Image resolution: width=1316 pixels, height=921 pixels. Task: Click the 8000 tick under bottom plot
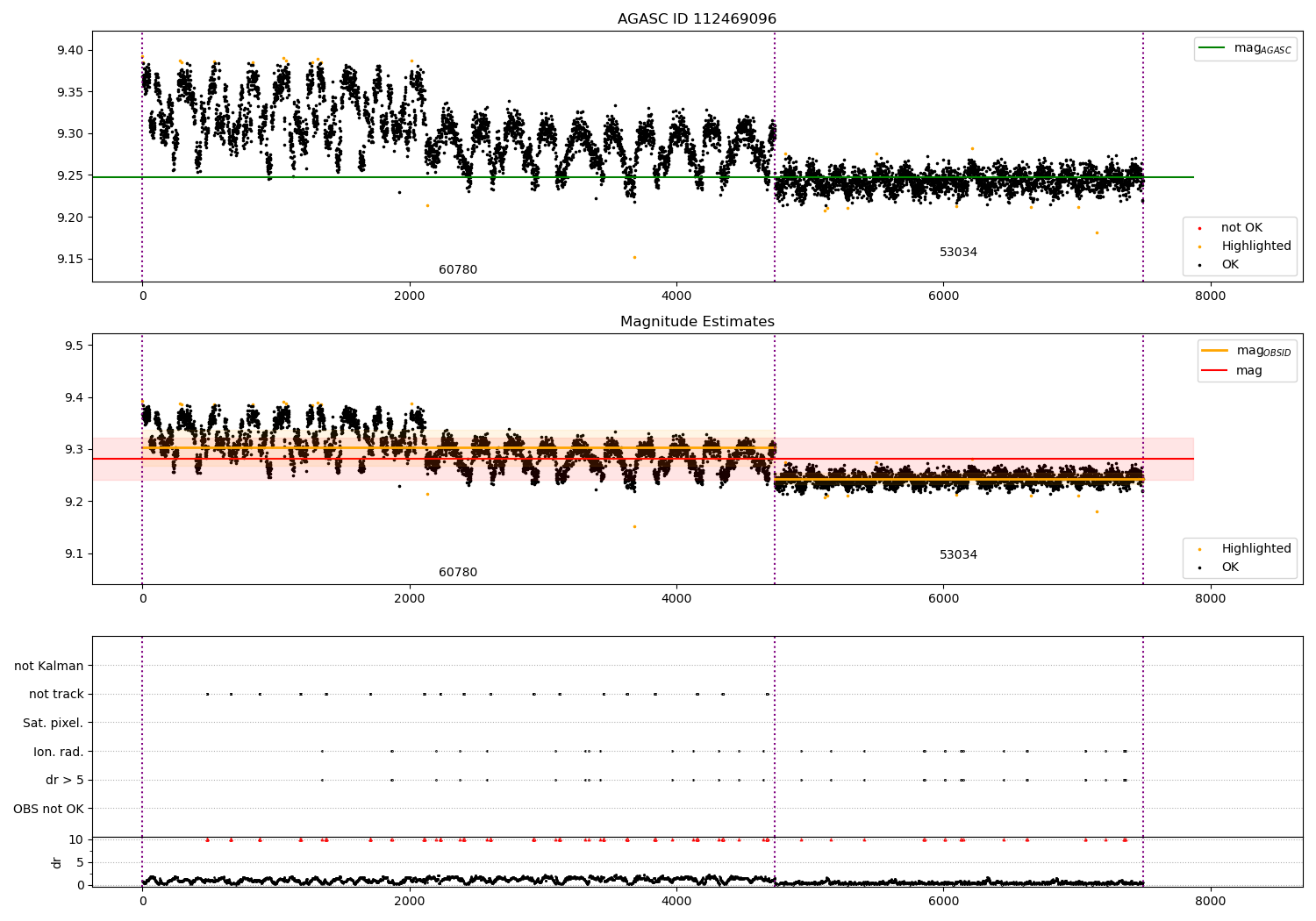click(x=1210, y=901)
